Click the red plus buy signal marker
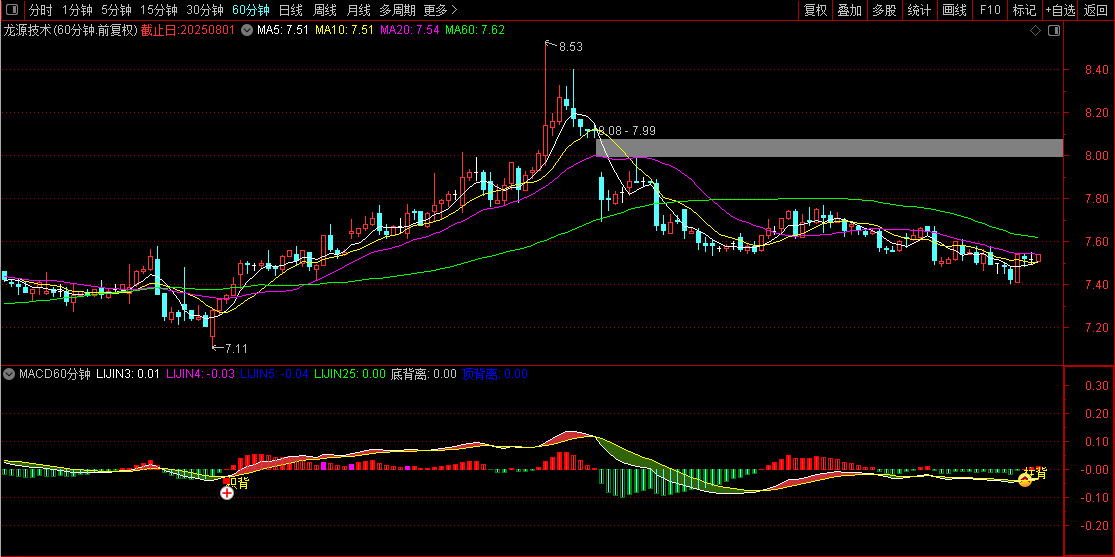Image resolution: width=1115 pixels, height=557 pixels. [227, 491]
